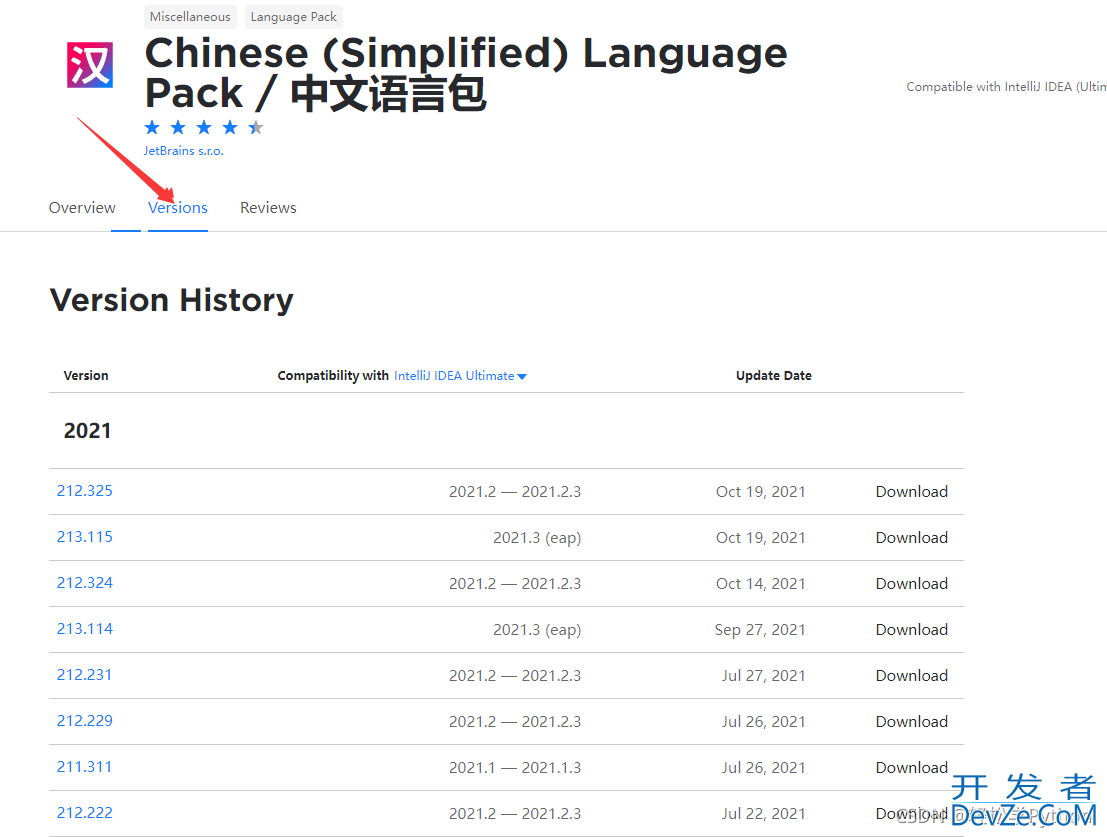Viewport: 1107px width, 837px height.
Task: Click the Jul 27, 2021 update date
Action: 763,675
